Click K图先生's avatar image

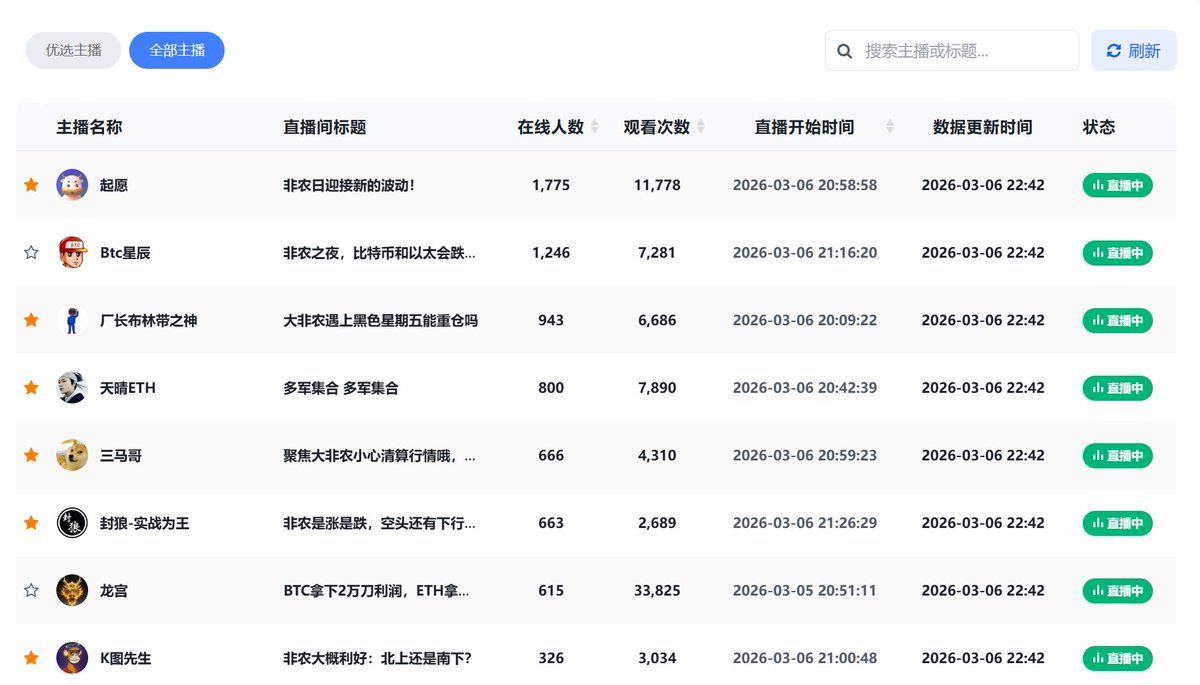[x=71, y=658]
